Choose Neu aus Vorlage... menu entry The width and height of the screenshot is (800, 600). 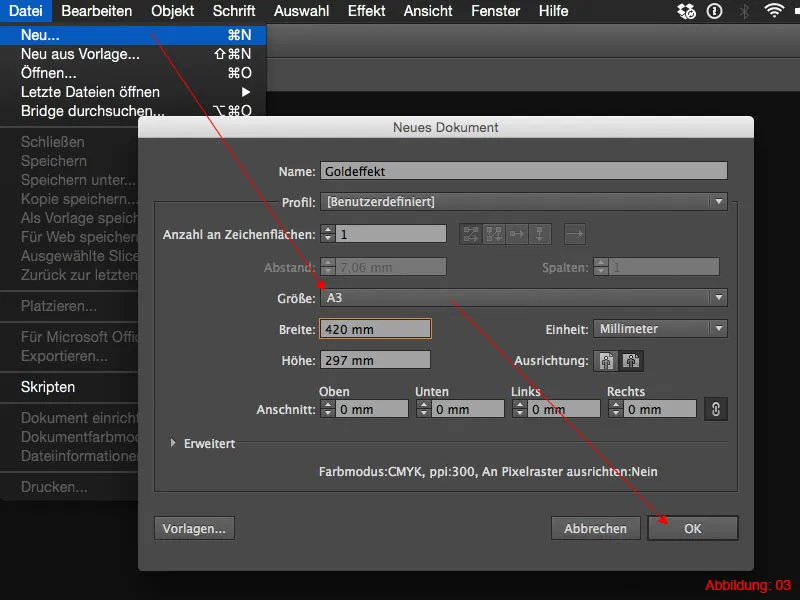point(133,54)
